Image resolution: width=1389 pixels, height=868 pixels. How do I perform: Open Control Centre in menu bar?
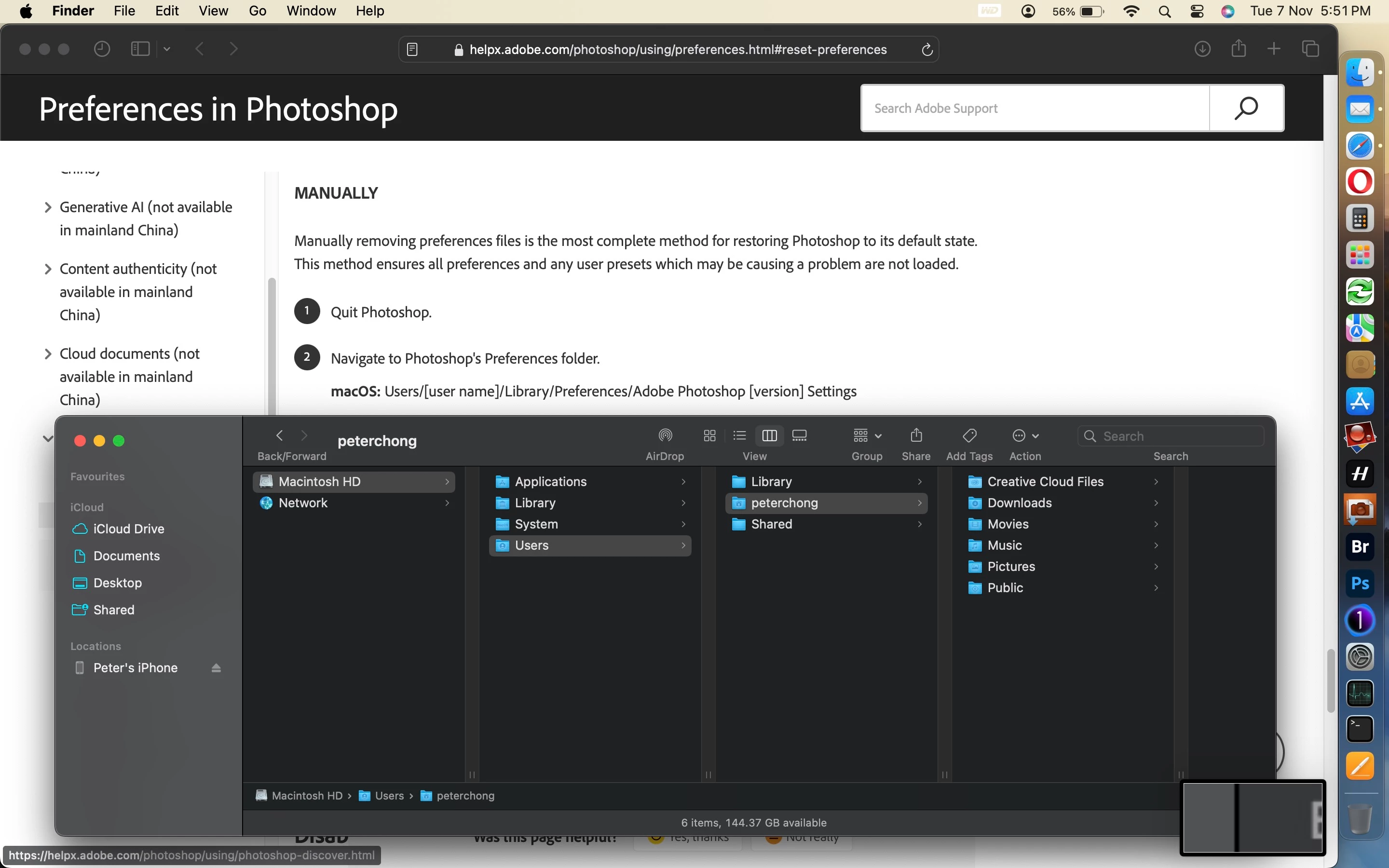click(1197, 11)
